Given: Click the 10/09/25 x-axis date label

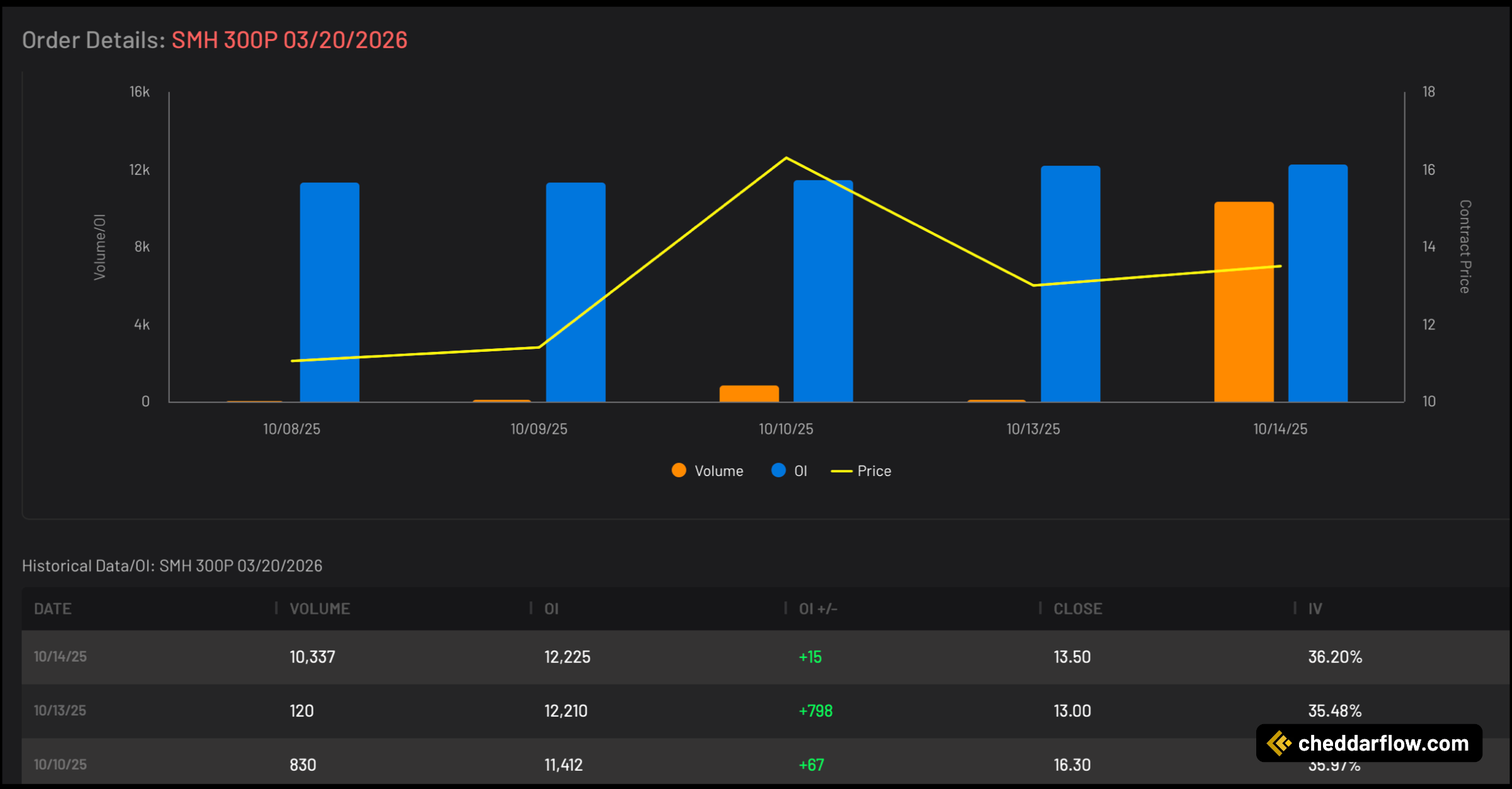Looking at the screenshot, I should [x=539, y=429].
